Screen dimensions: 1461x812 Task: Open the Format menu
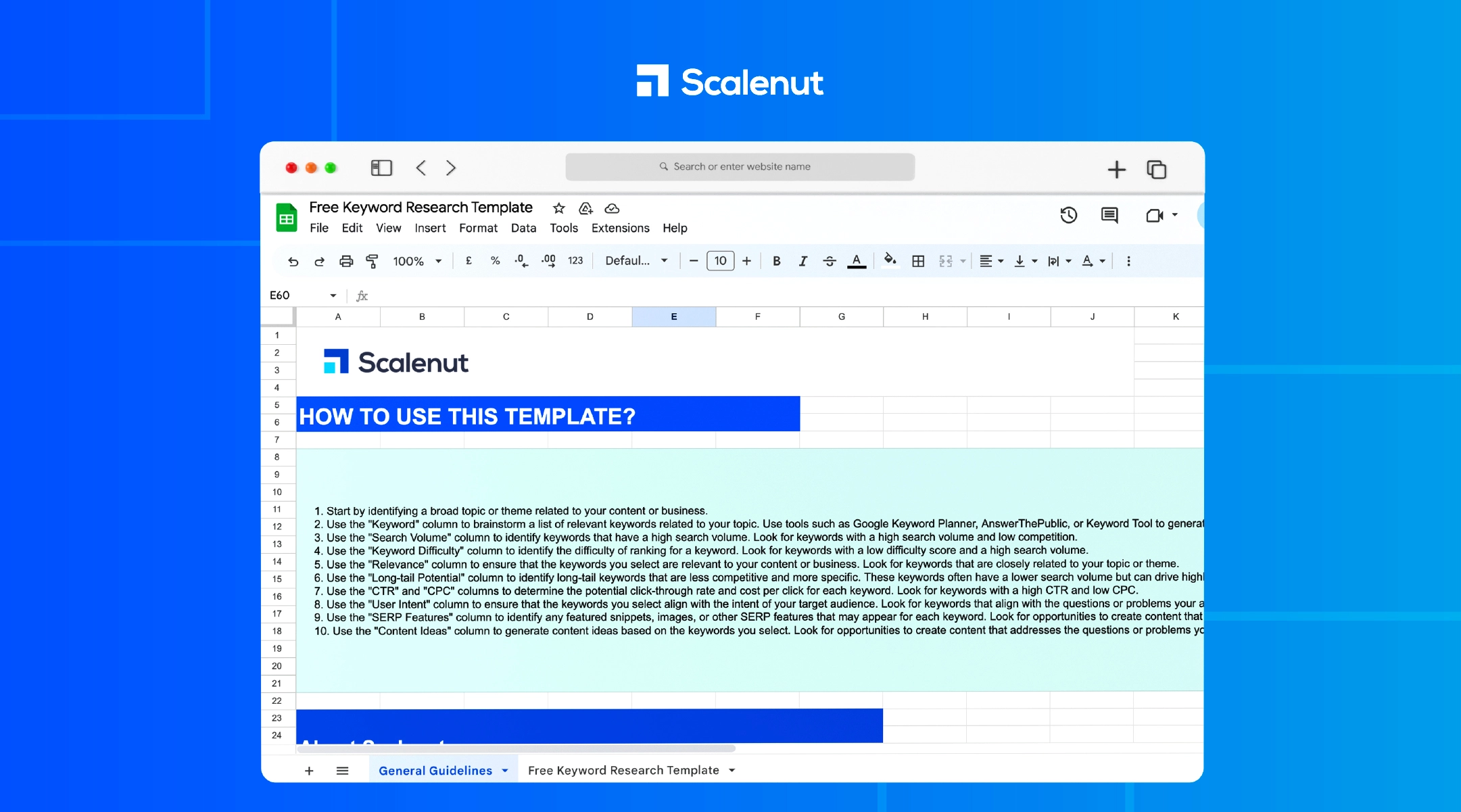coord(478,228)
